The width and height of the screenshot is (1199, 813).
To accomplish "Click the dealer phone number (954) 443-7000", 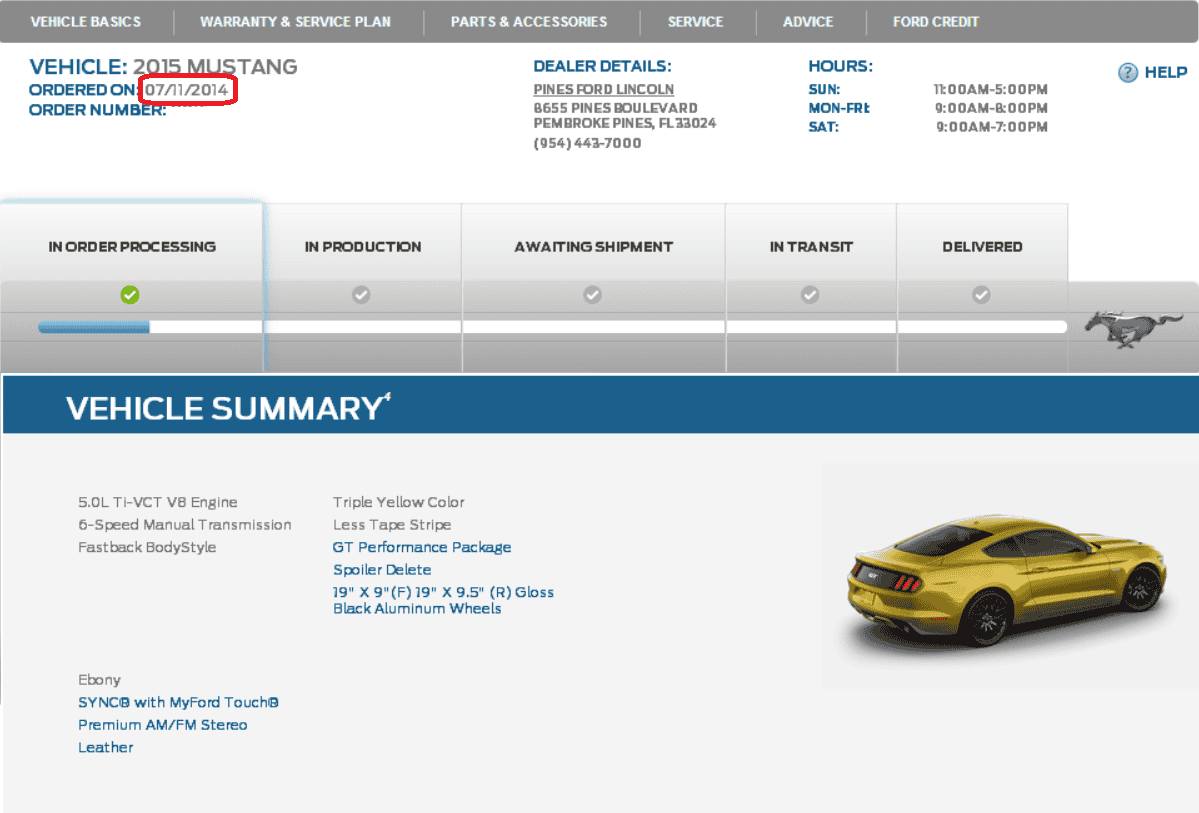I will 587,143.
